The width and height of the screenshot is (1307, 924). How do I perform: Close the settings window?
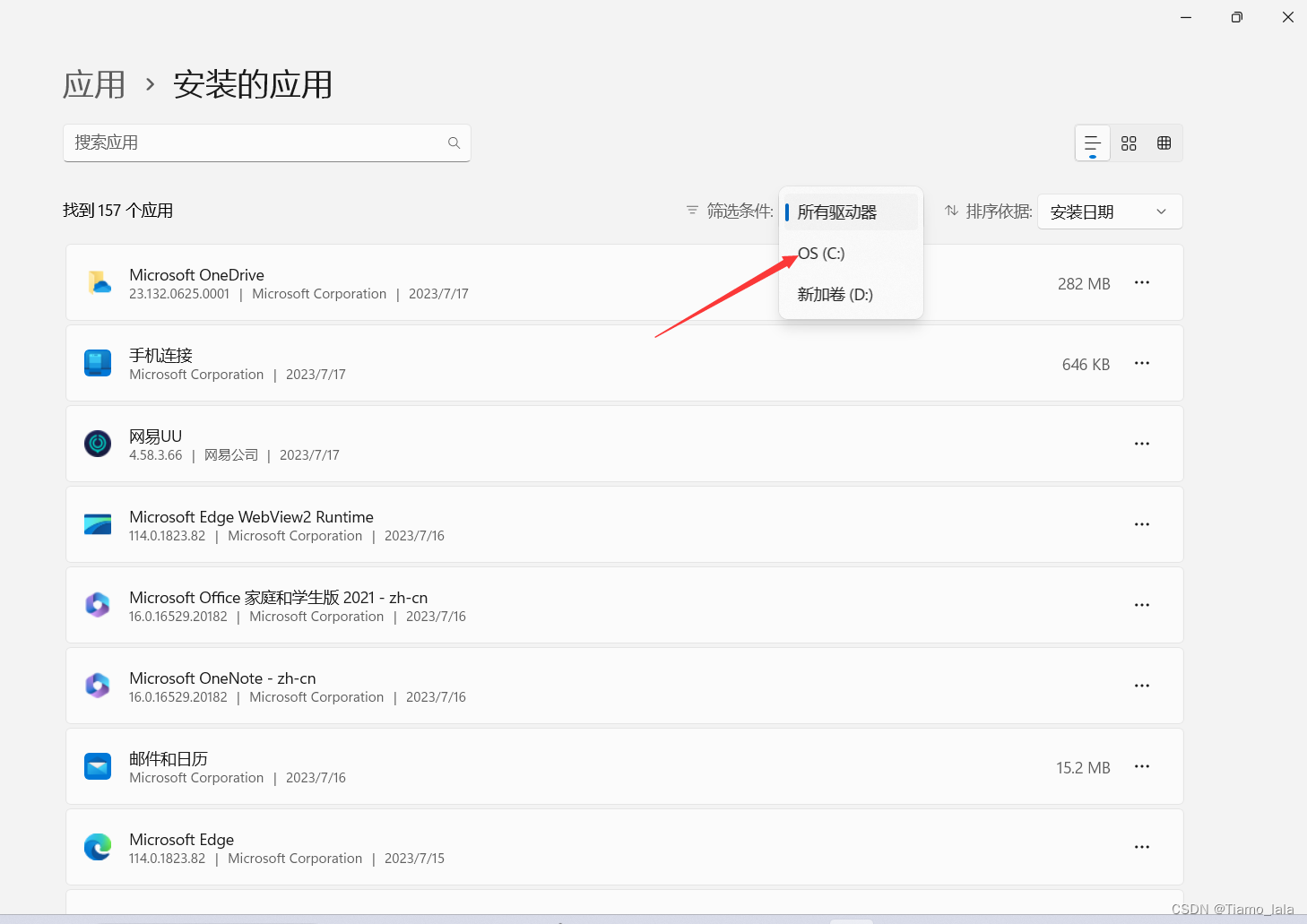click(1288, 17)
